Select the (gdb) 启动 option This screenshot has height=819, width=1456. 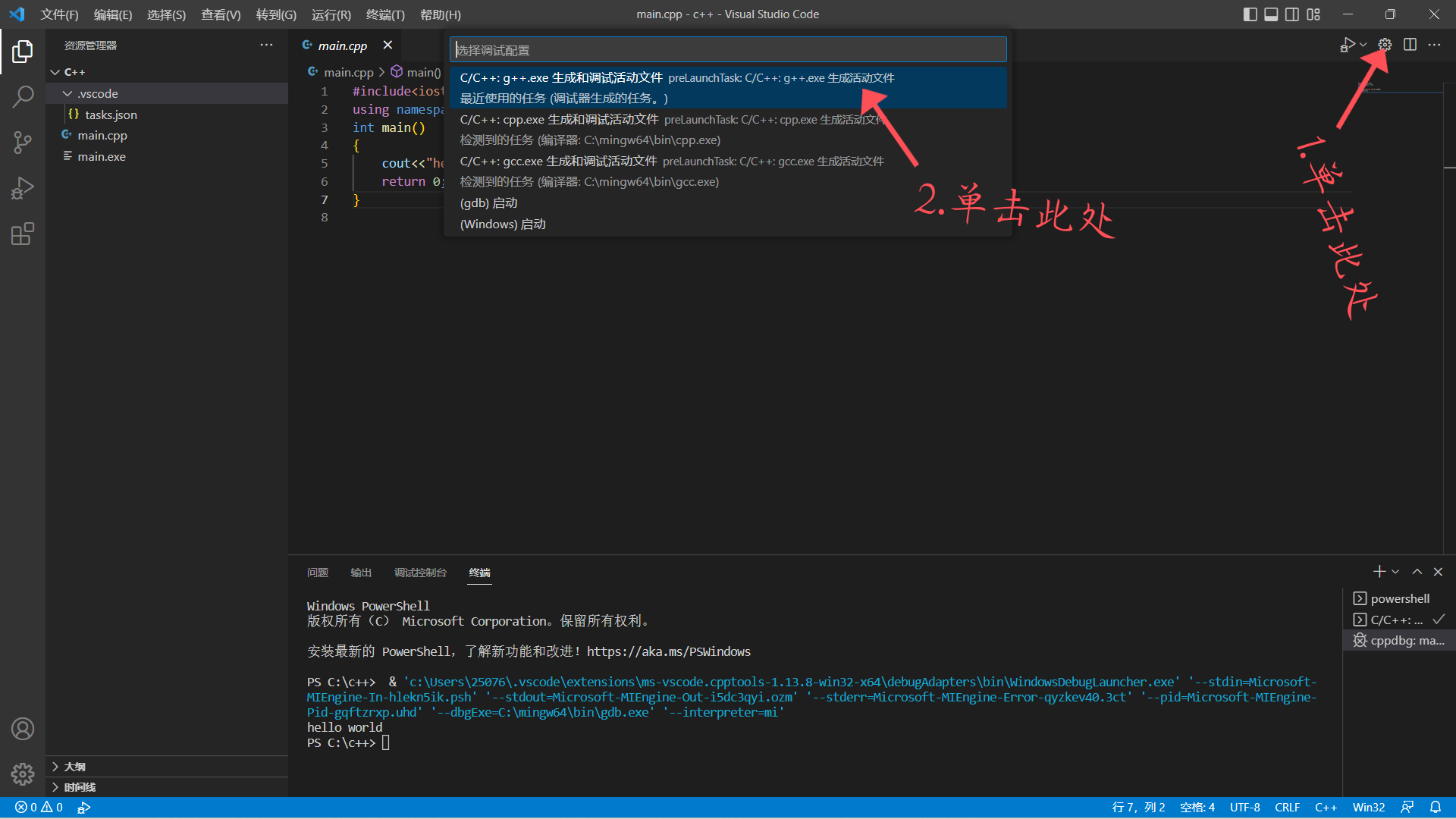coord(488,202)
